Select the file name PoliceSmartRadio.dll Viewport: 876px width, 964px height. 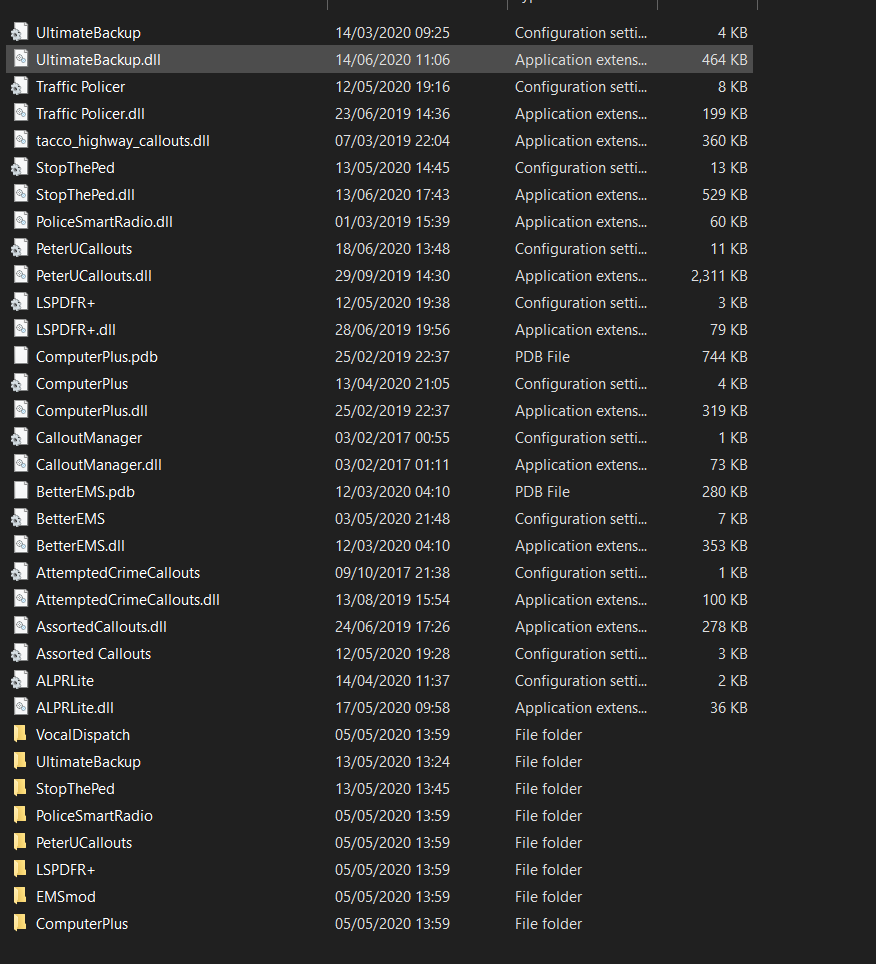(x=104, y=222)
